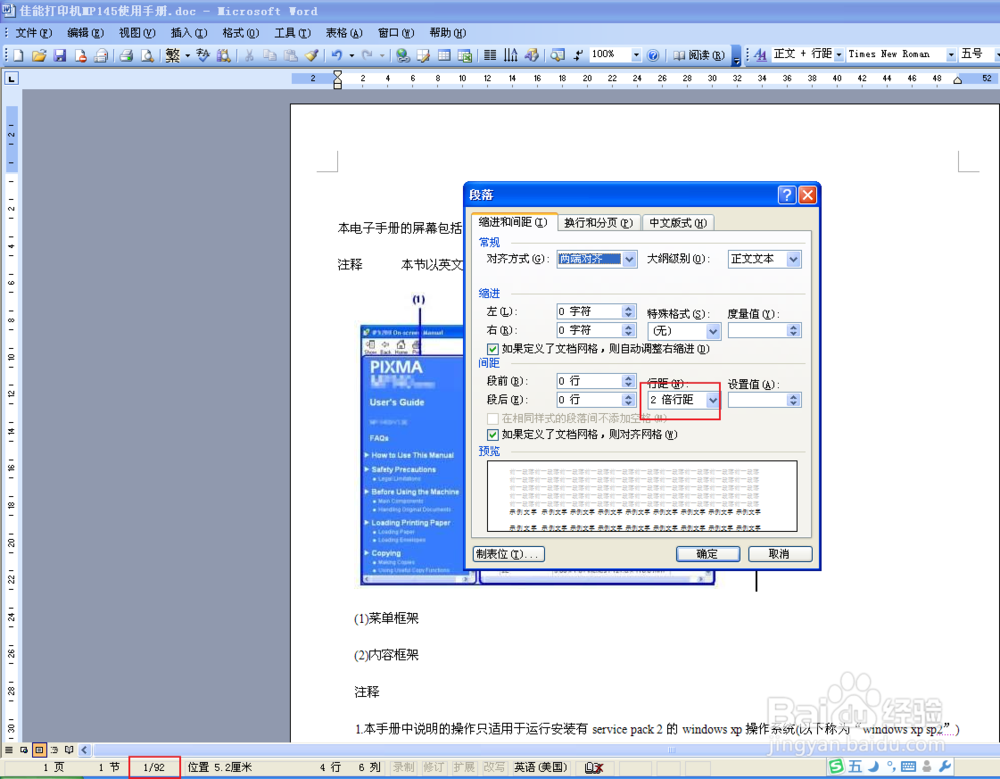Open the 正文 + 行距 style dropdown
This screenshot has width=1000, height=779.
(x=839, y=56)
